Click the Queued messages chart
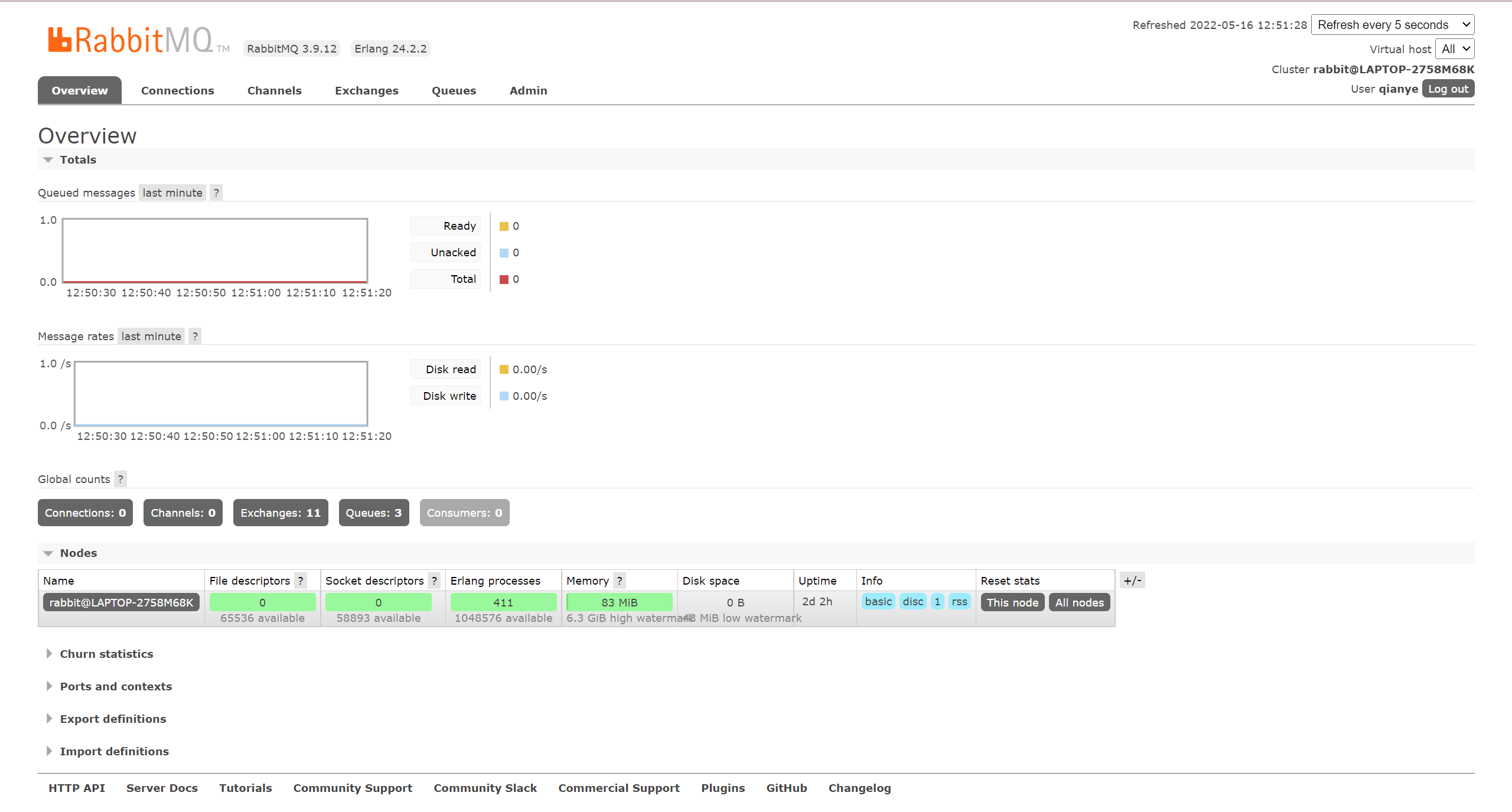 (215, 251)
